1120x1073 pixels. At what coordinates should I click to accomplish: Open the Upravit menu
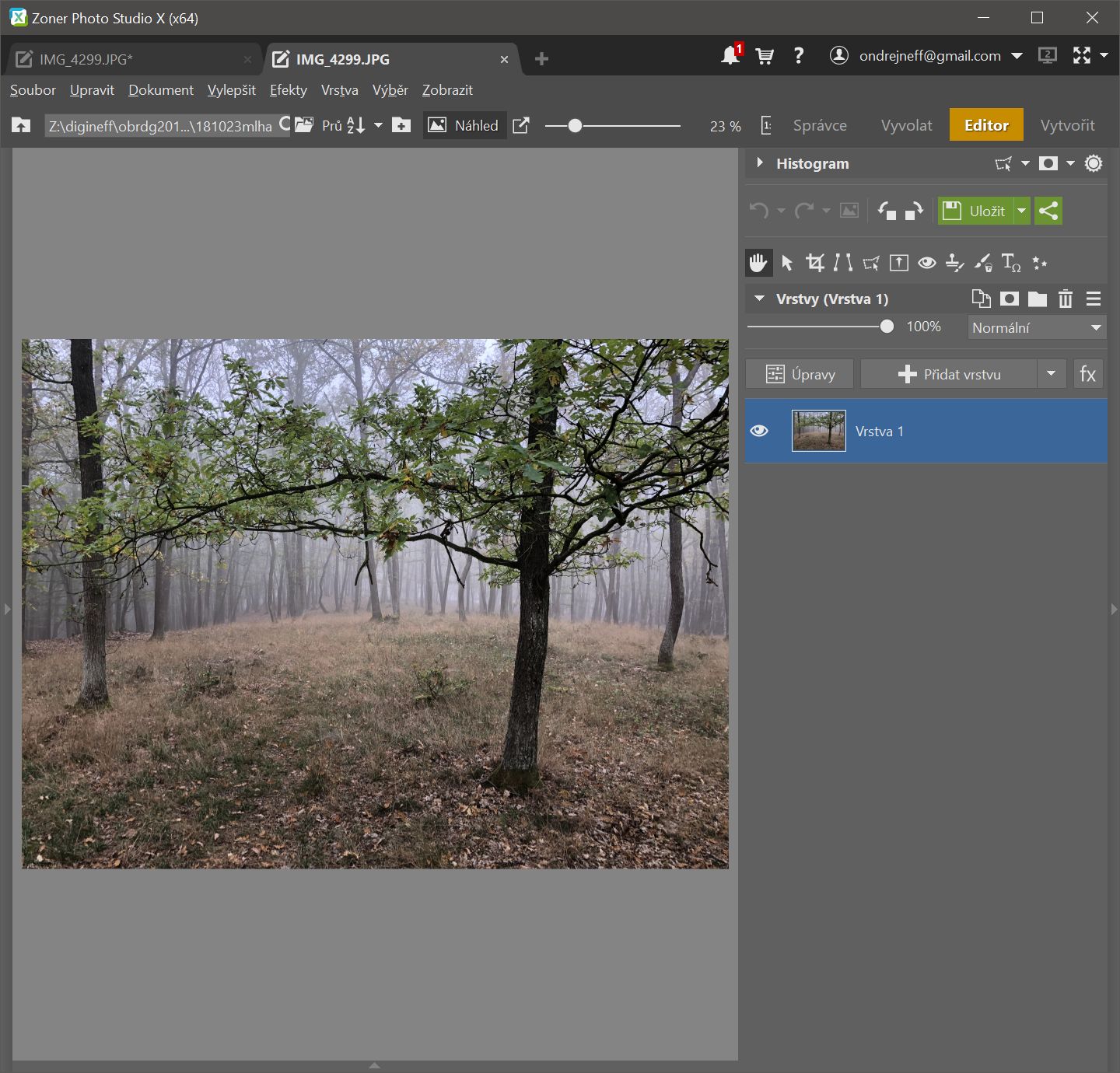92,90
